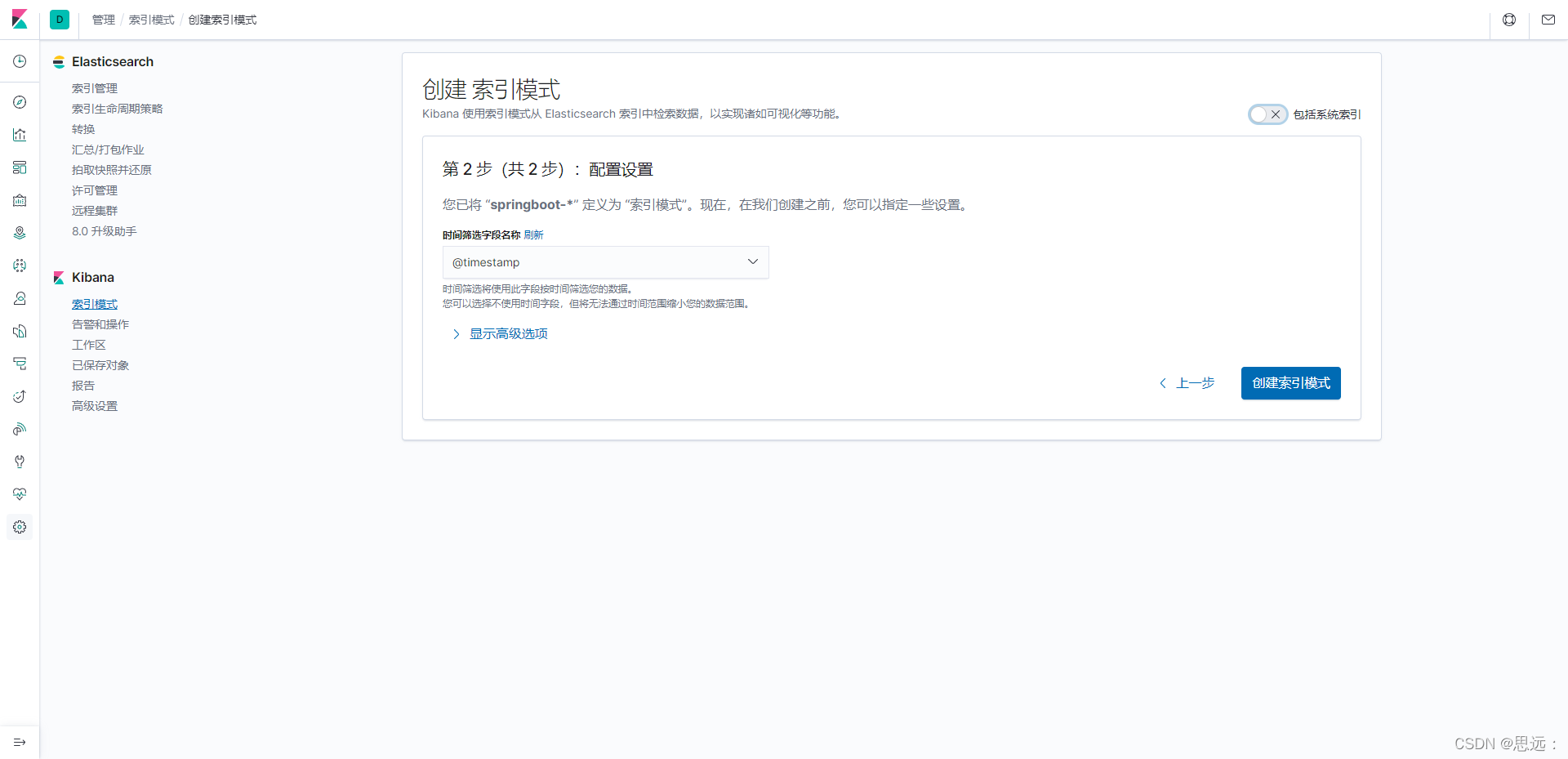Click the 索引模式 breadcrumb in header
This screenshot has height=759, width=1568.
[x=151, y=20]
